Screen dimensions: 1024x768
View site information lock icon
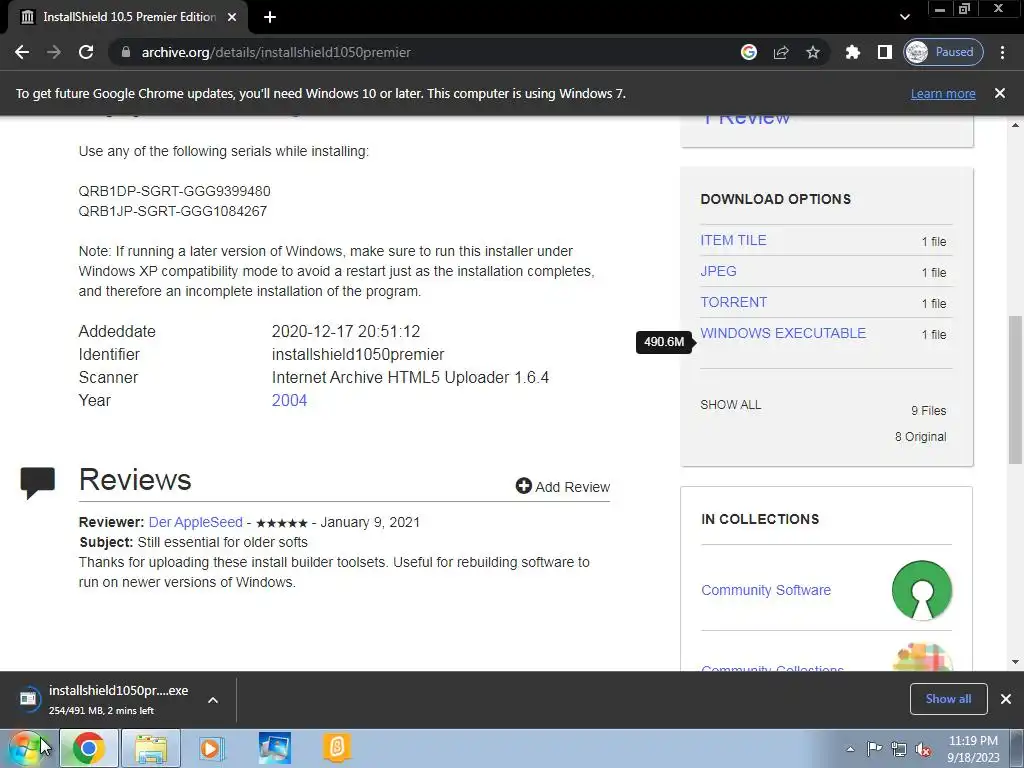pos(126,52)
